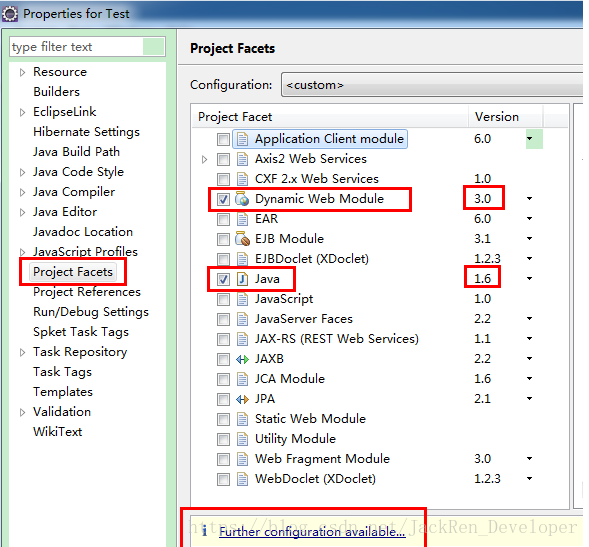The height and width of the screenshot is (547, 589).
Task: Go to Hibernate Settings page
Action: 86,132
